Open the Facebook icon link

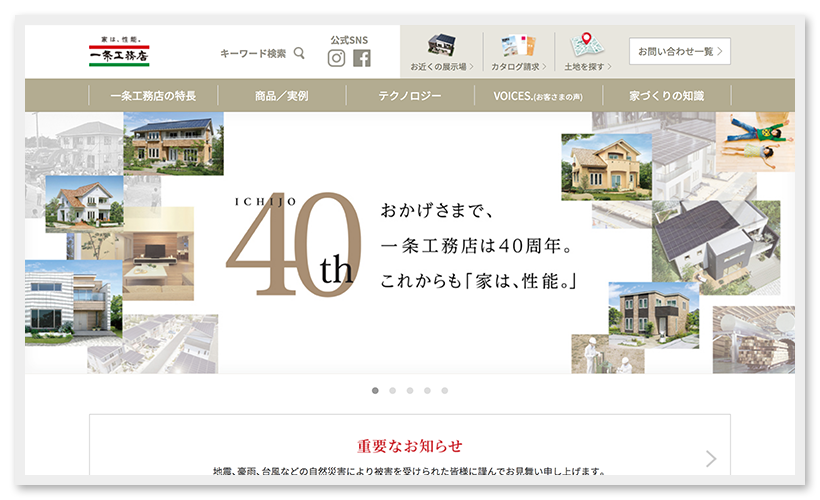click(x=362, y=58)
